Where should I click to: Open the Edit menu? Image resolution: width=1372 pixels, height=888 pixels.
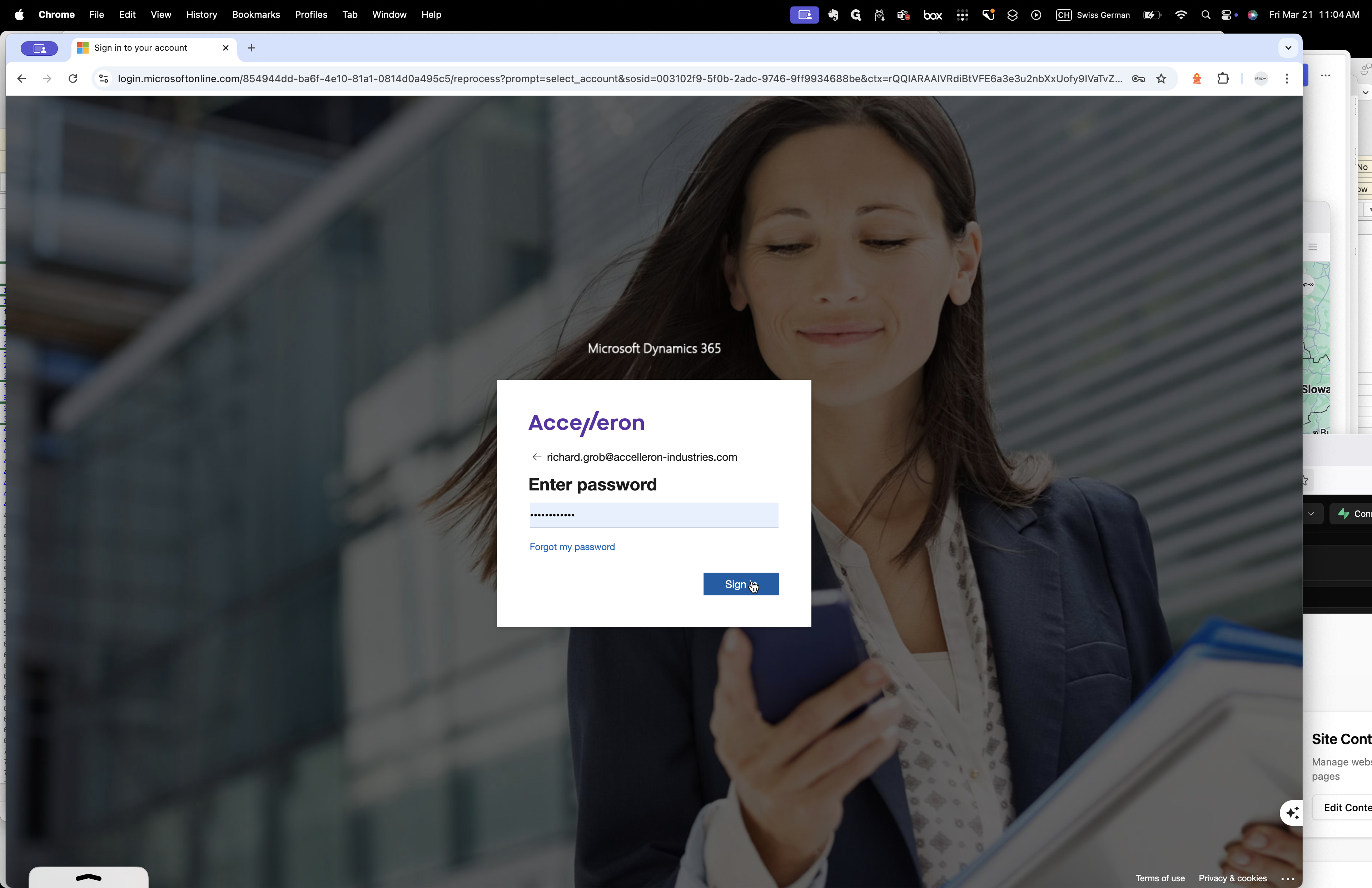(x=128, y=14)
